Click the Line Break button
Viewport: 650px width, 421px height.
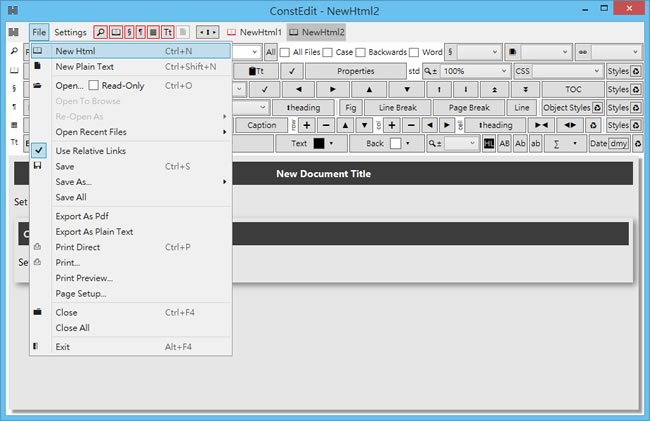pos(397,108)
